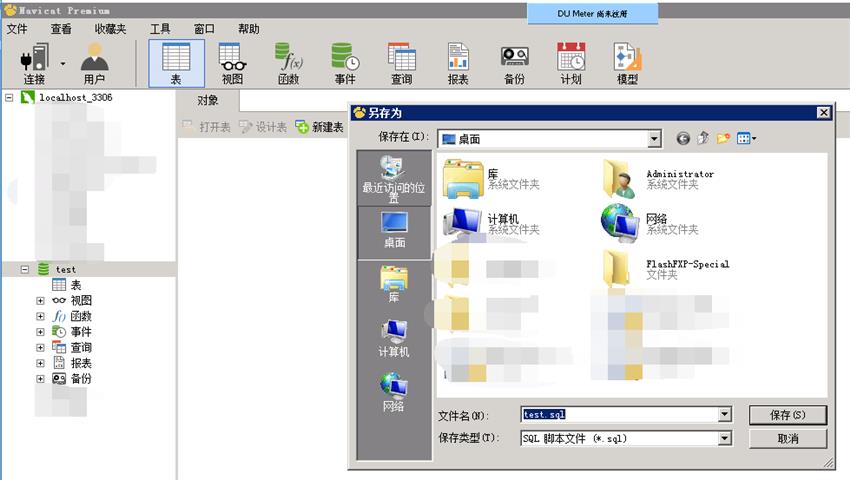Click the 报表 (Report) toolbar icon
The height and width of the screenshot is (480, 850).
coord(458,62)
